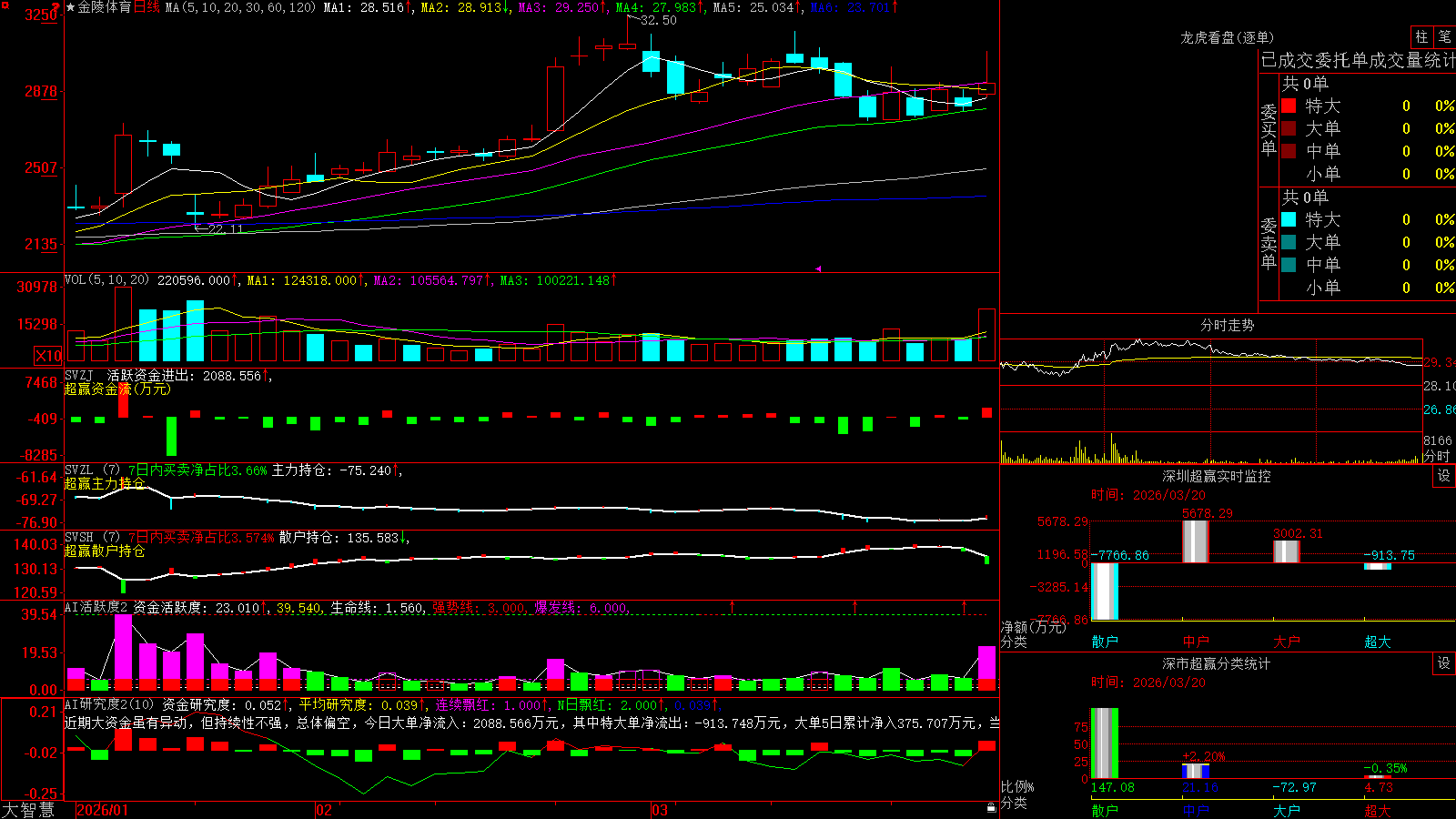Toggle the 笔 tick view button
Image resolution: width=1456 pixels, height=819 pixels.
coord(1445,36)
